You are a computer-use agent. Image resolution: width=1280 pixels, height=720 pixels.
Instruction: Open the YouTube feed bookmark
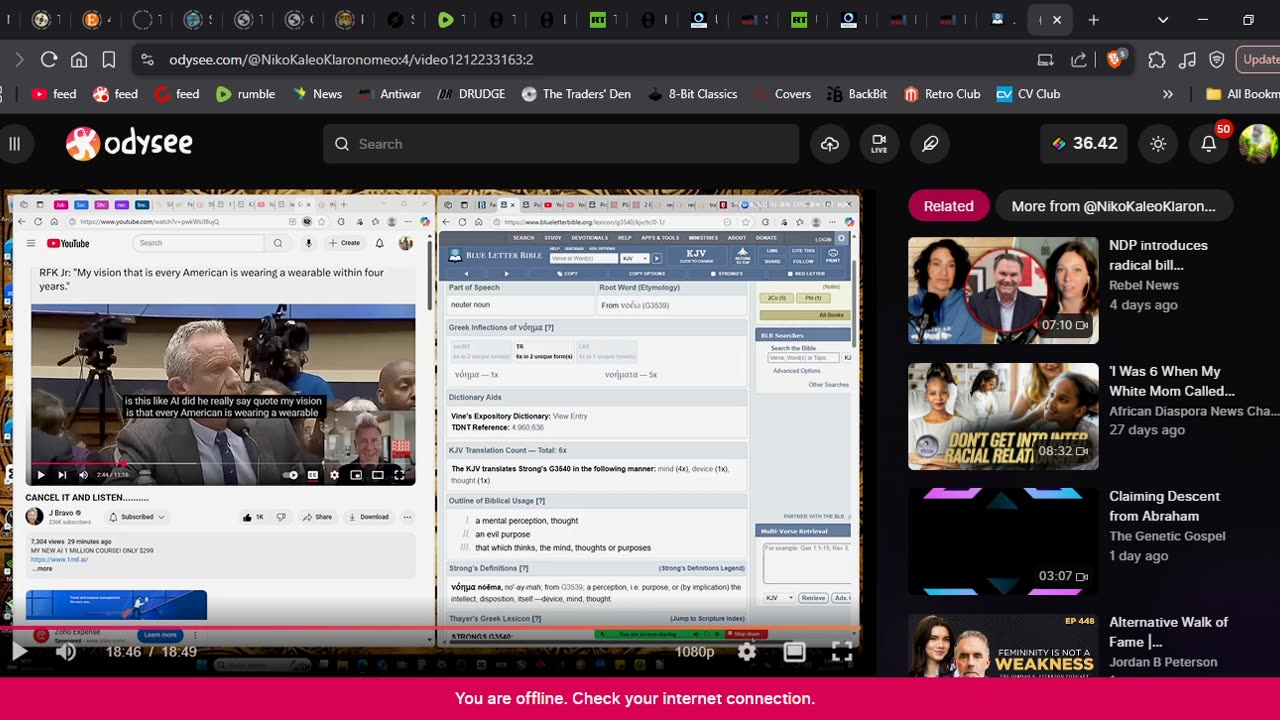54,94
